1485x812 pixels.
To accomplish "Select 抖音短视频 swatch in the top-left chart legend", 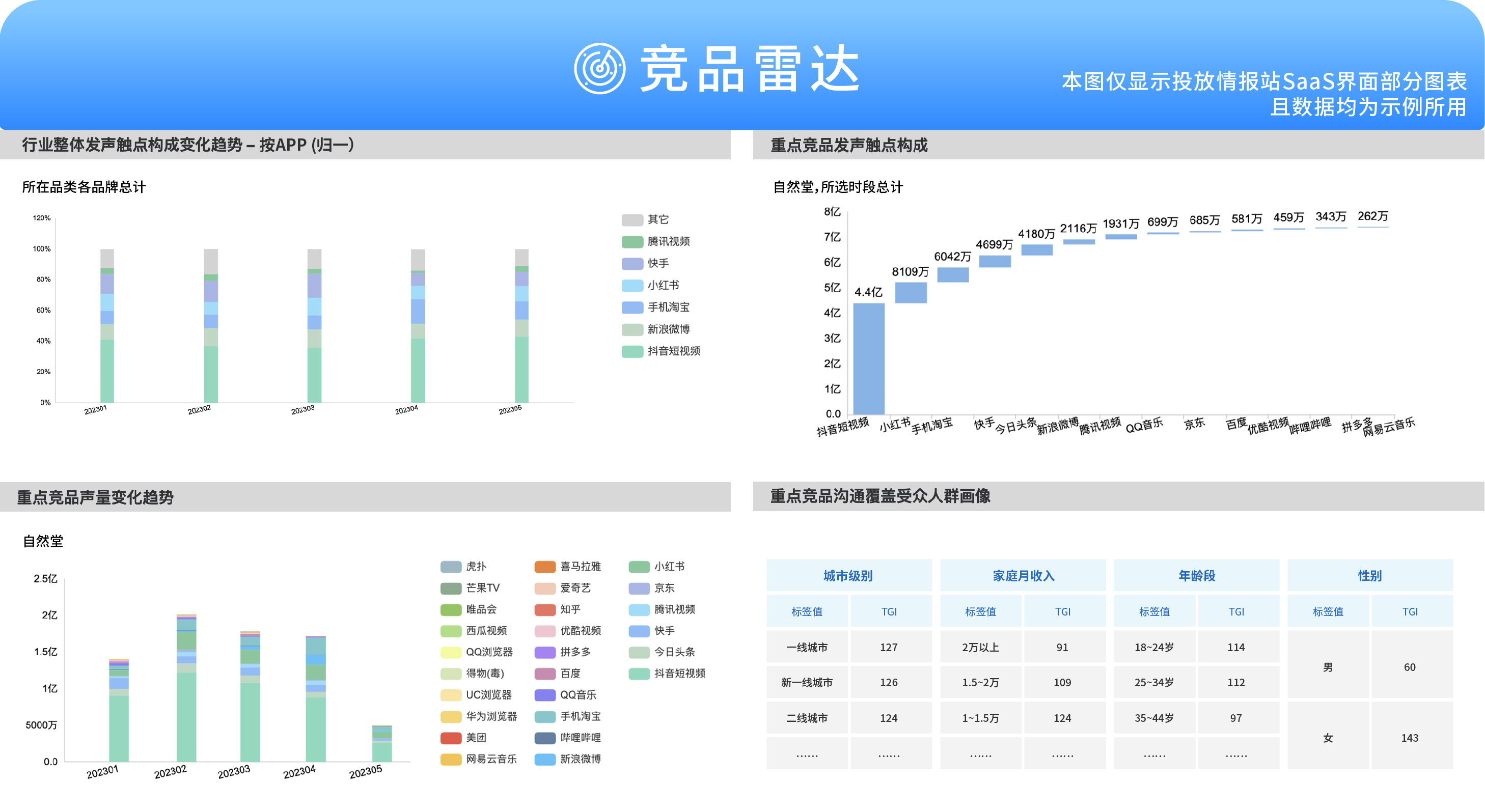I will (x=632, y=351).
